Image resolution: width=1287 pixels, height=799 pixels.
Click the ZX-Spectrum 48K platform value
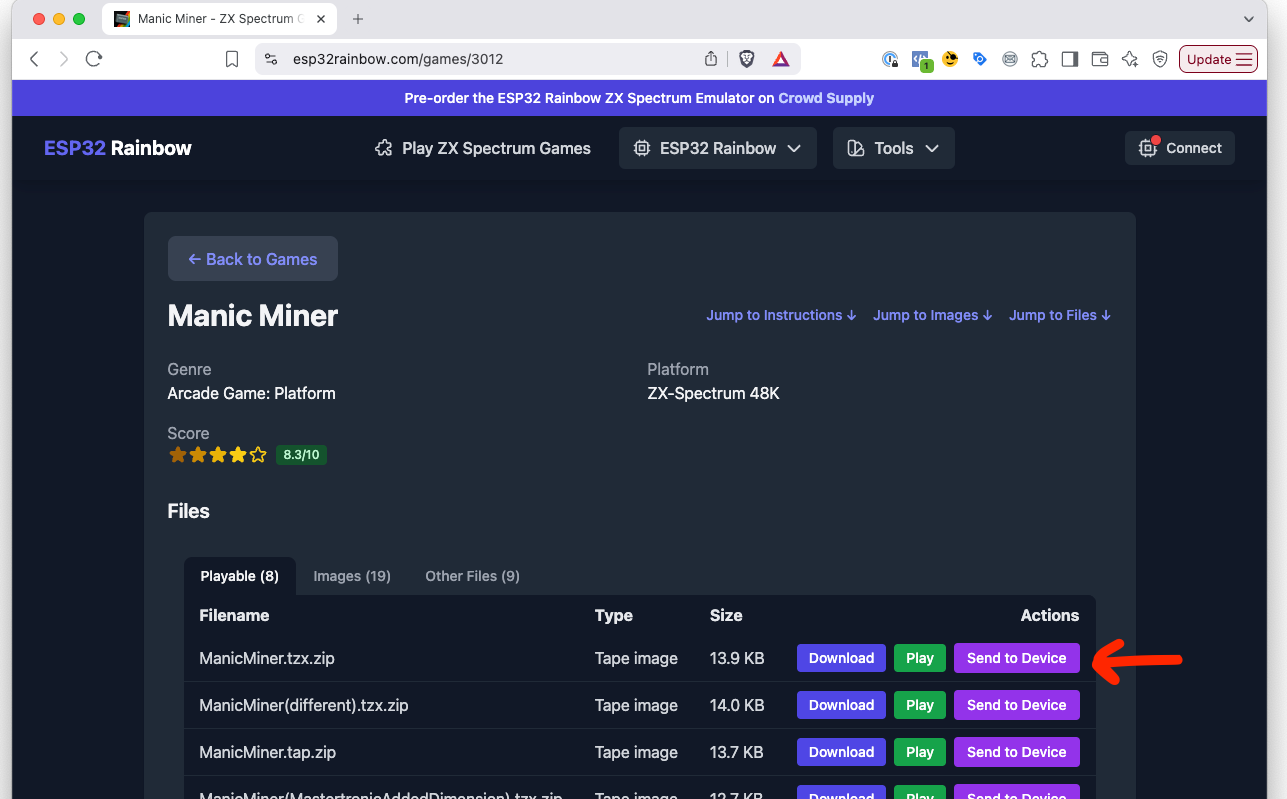713,393
